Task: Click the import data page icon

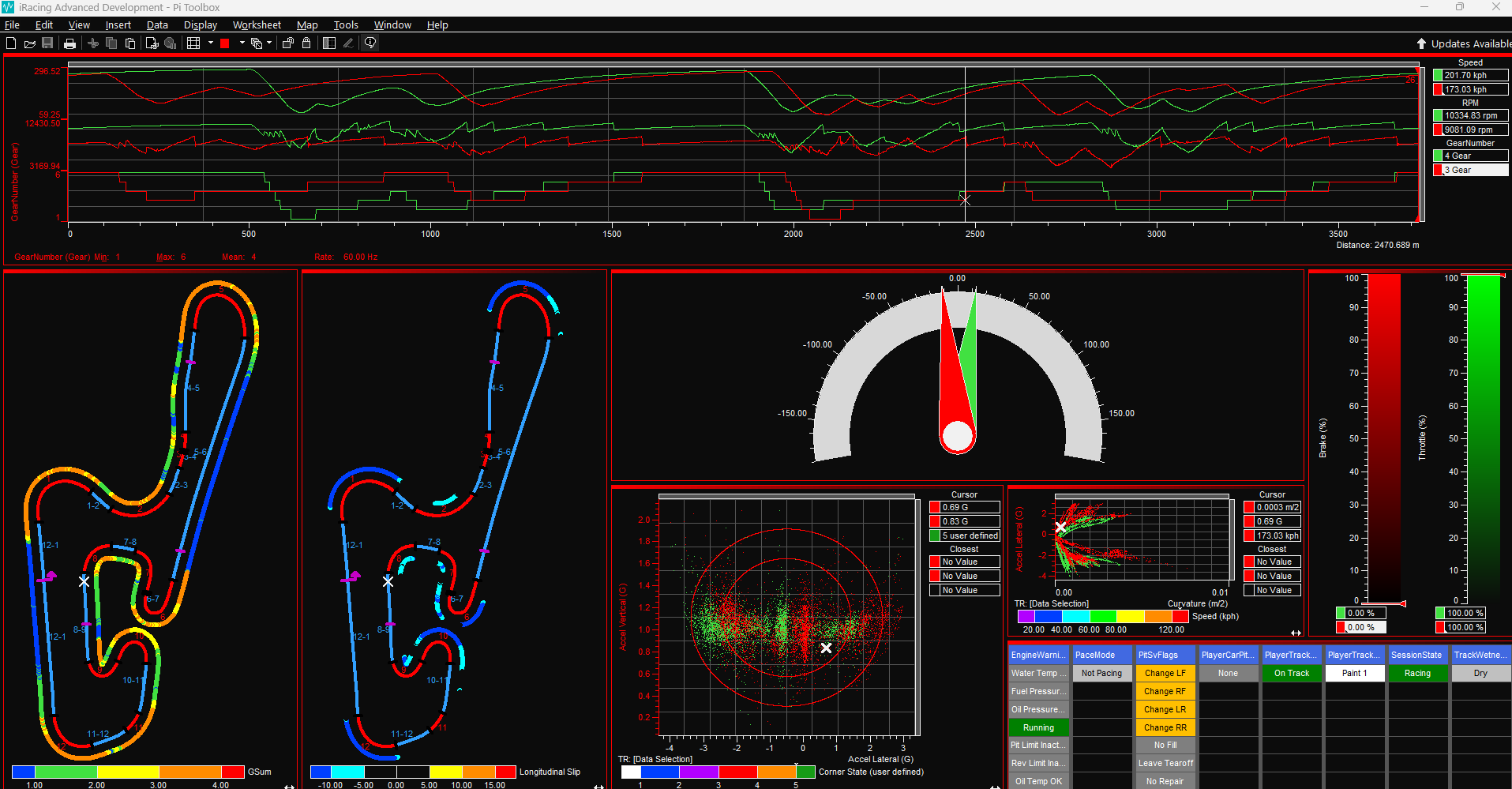Action: (152, 43)
